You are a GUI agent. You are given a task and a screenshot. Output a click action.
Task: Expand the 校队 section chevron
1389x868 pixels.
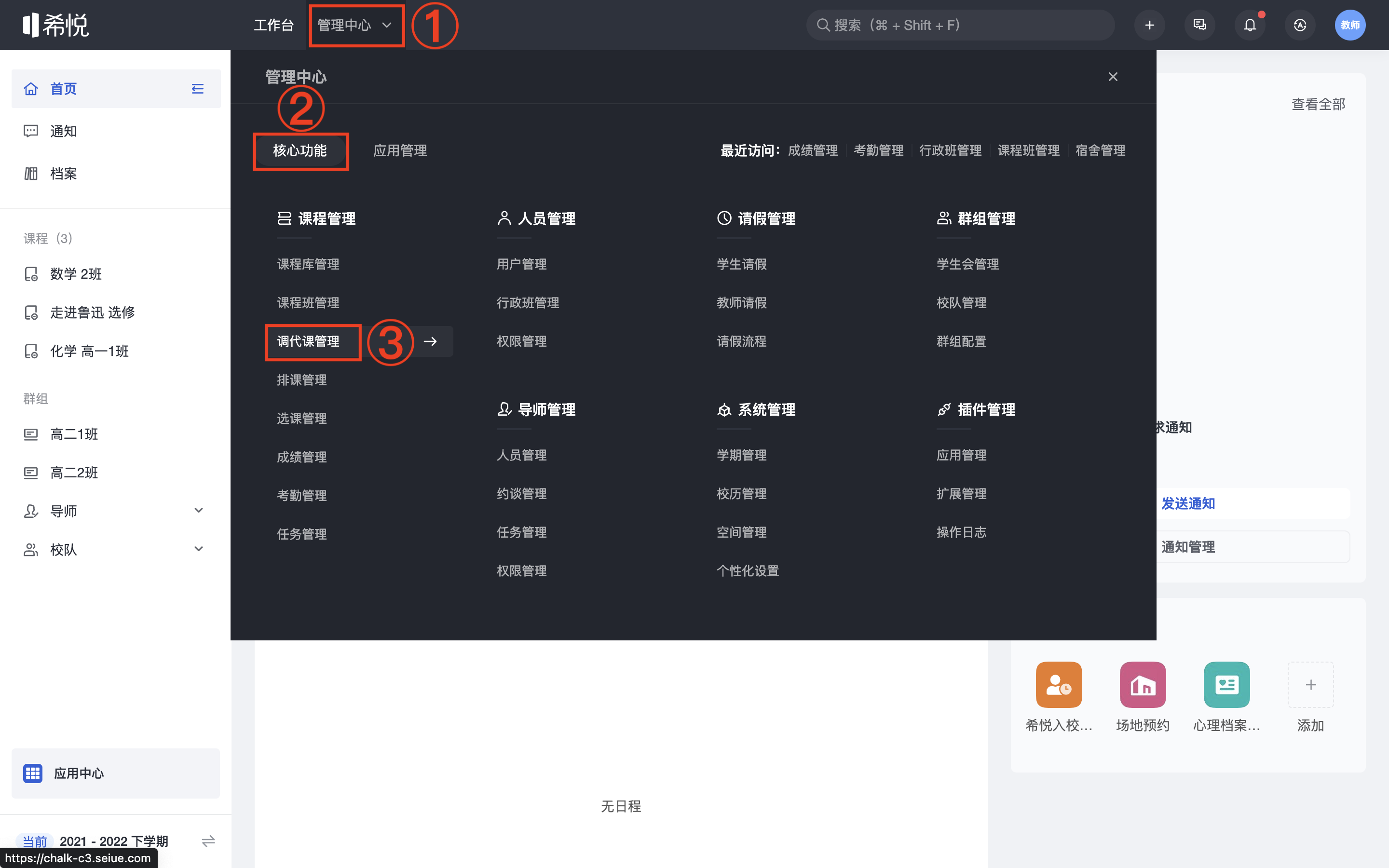click(199, 549)
